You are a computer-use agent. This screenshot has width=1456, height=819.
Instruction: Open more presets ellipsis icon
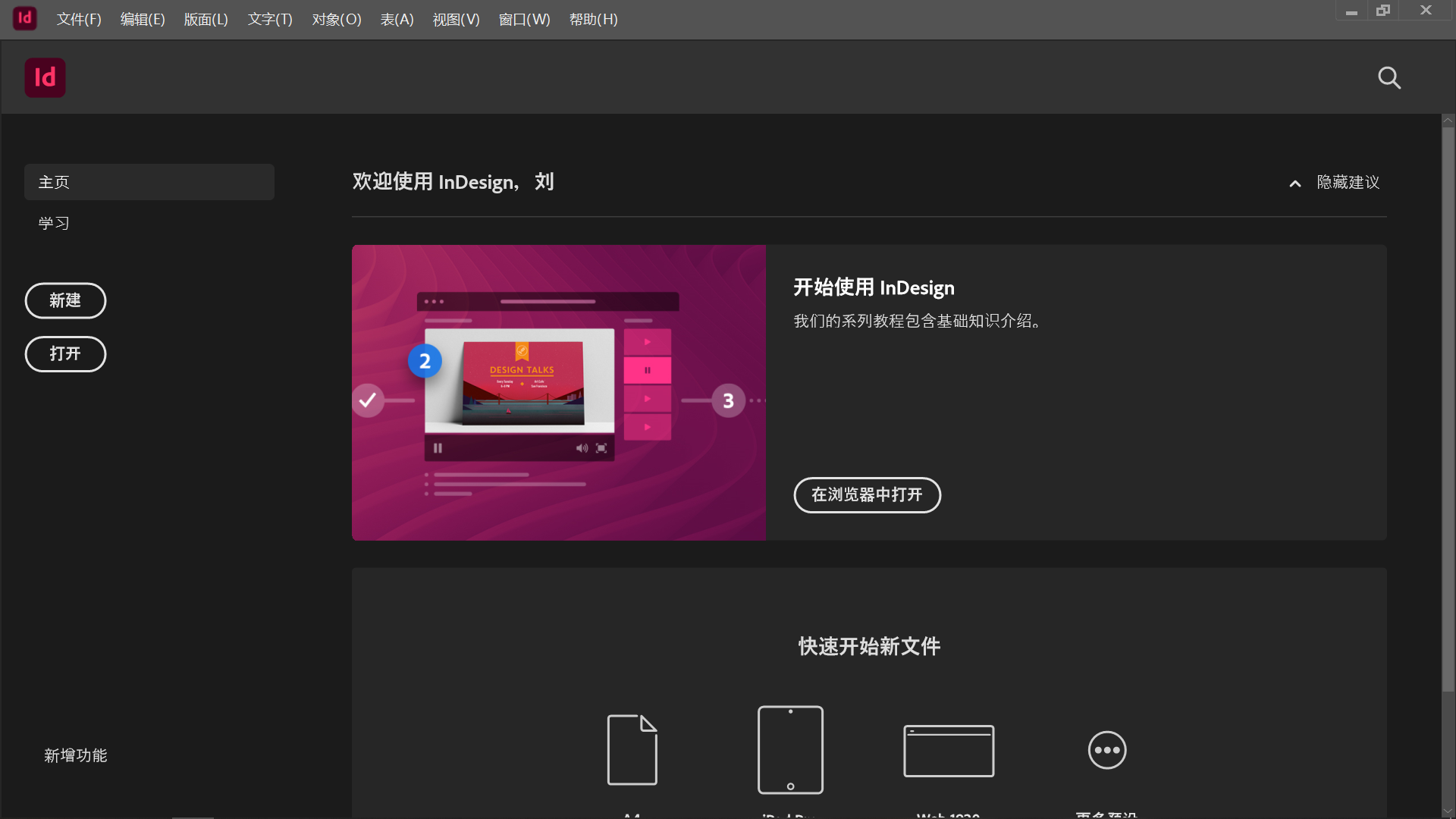coord(1107,750)
